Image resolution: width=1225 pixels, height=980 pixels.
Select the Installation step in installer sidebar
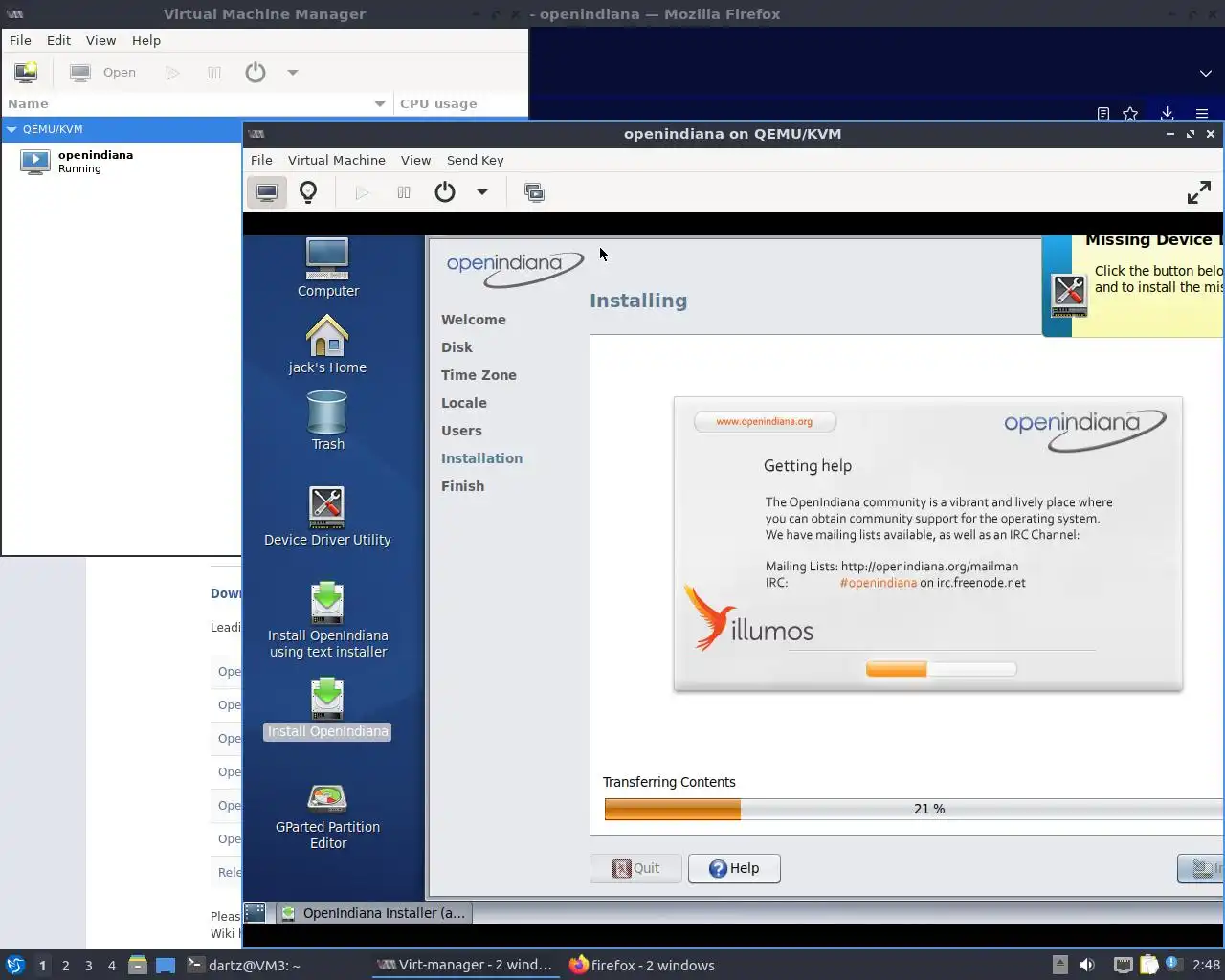[x=481, y=458]
